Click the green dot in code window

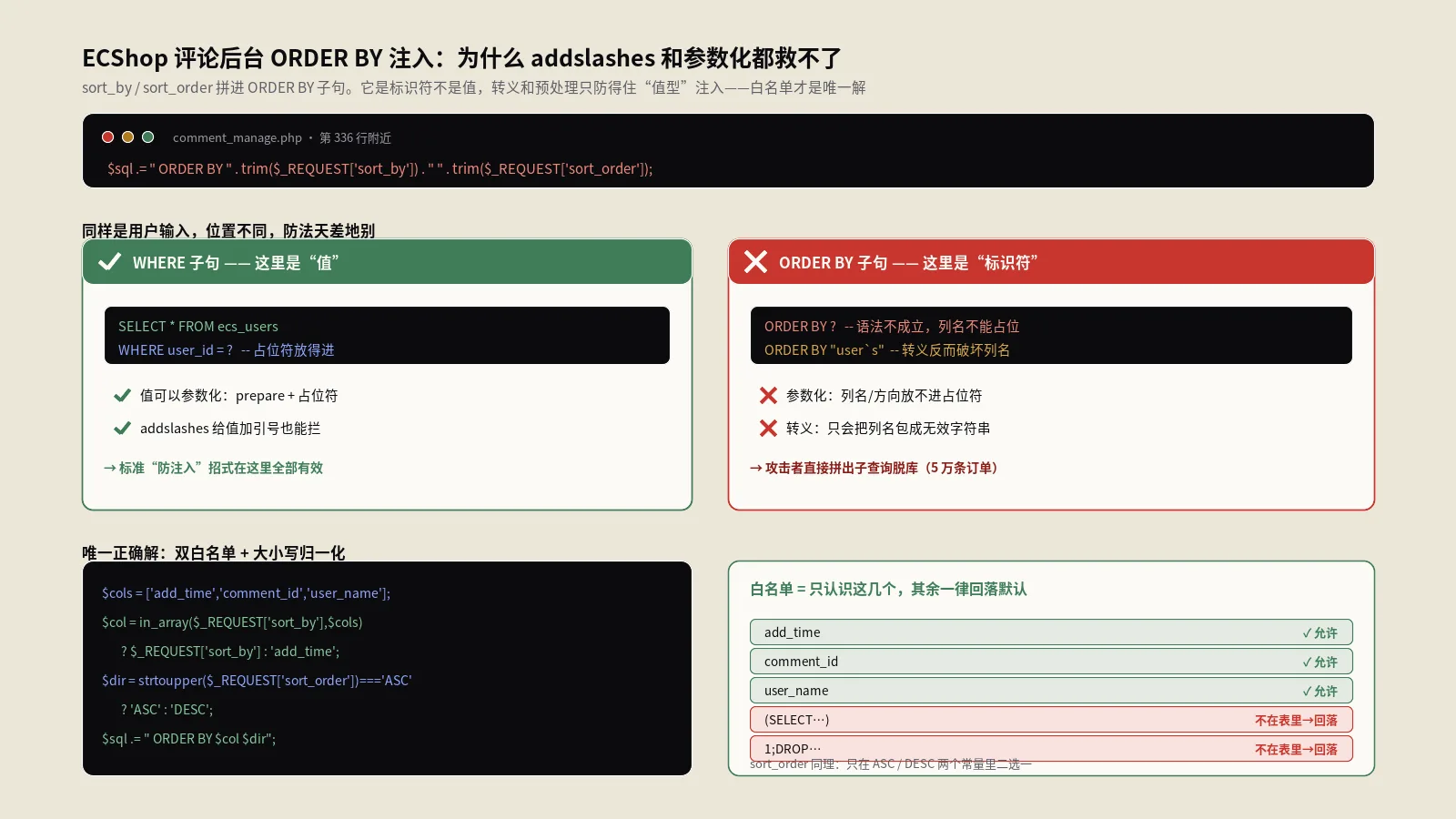(x=147, y=137)
